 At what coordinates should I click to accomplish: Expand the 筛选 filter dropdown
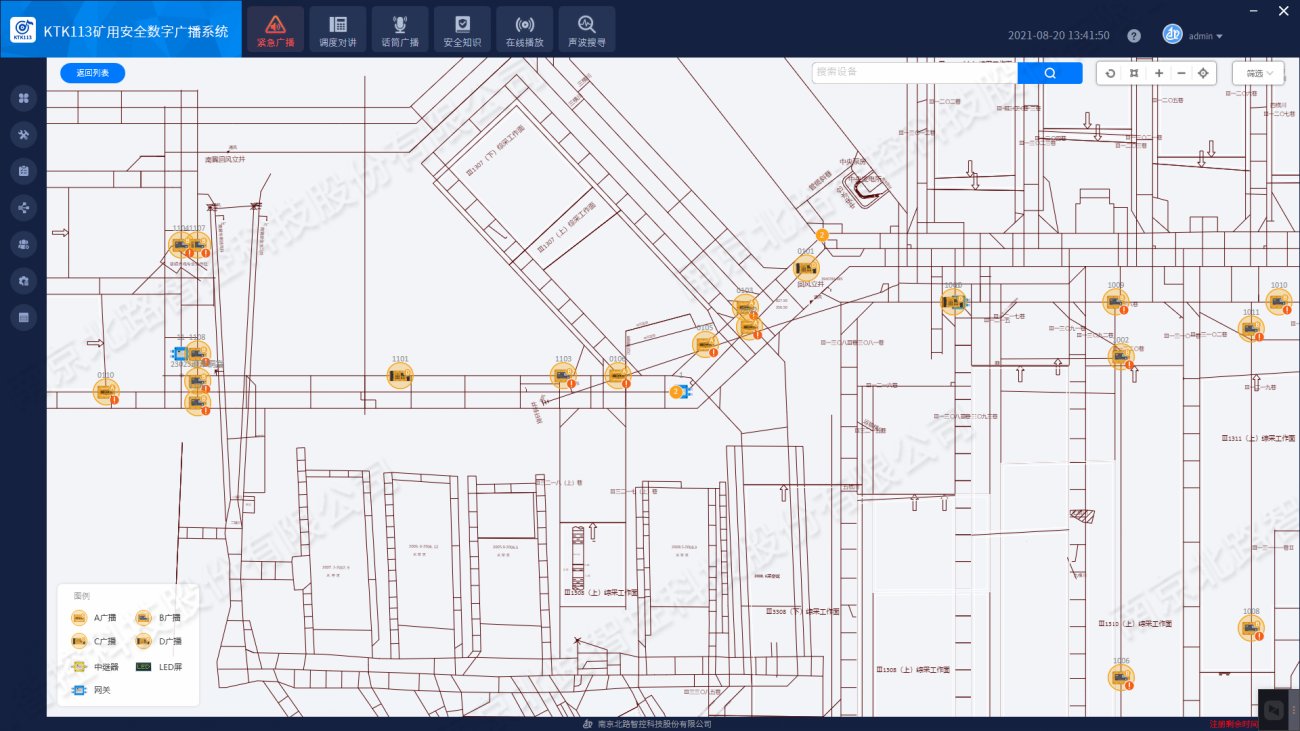coord(1258,73)
